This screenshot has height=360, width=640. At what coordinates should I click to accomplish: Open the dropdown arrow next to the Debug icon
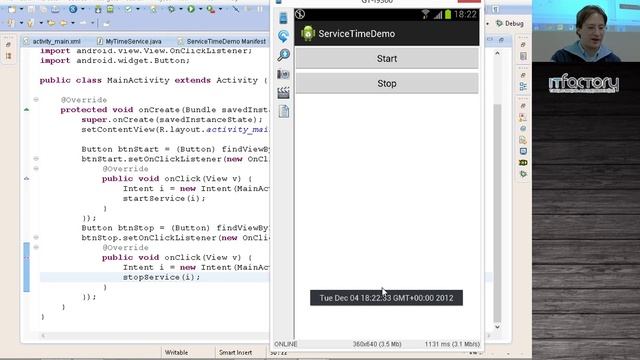point(181,9)
